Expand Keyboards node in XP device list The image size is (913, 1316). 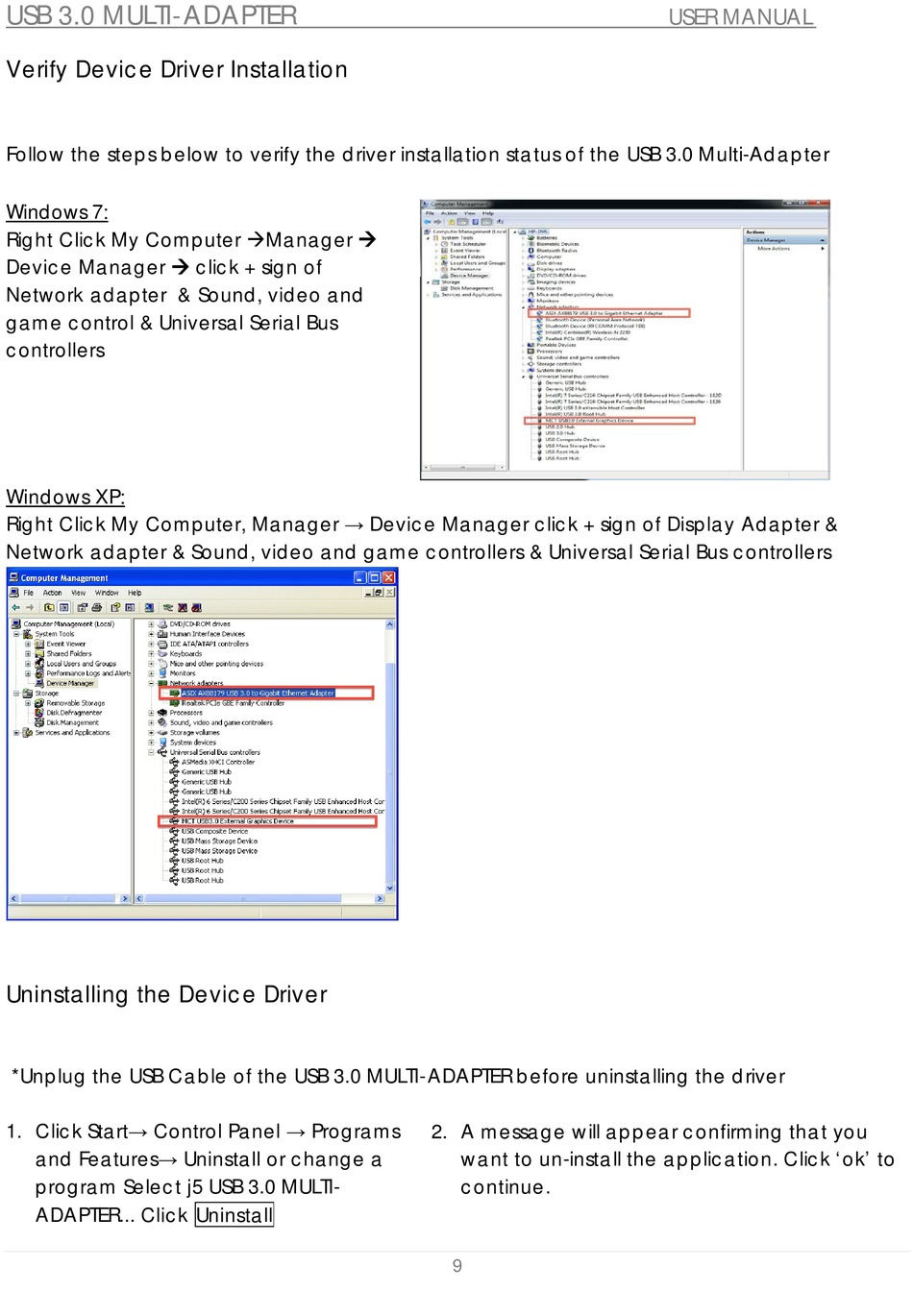tap(151, 653)
